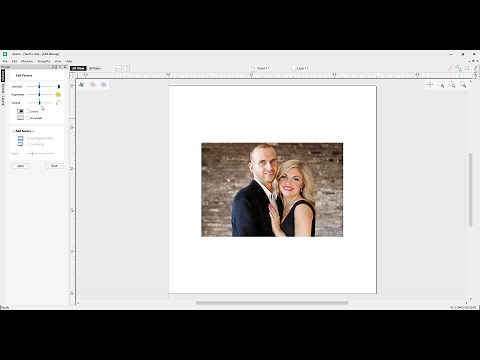Click the horizontal scrollbar below canvas
This screenshot has height=360, width=480.
tap(272, 303)
